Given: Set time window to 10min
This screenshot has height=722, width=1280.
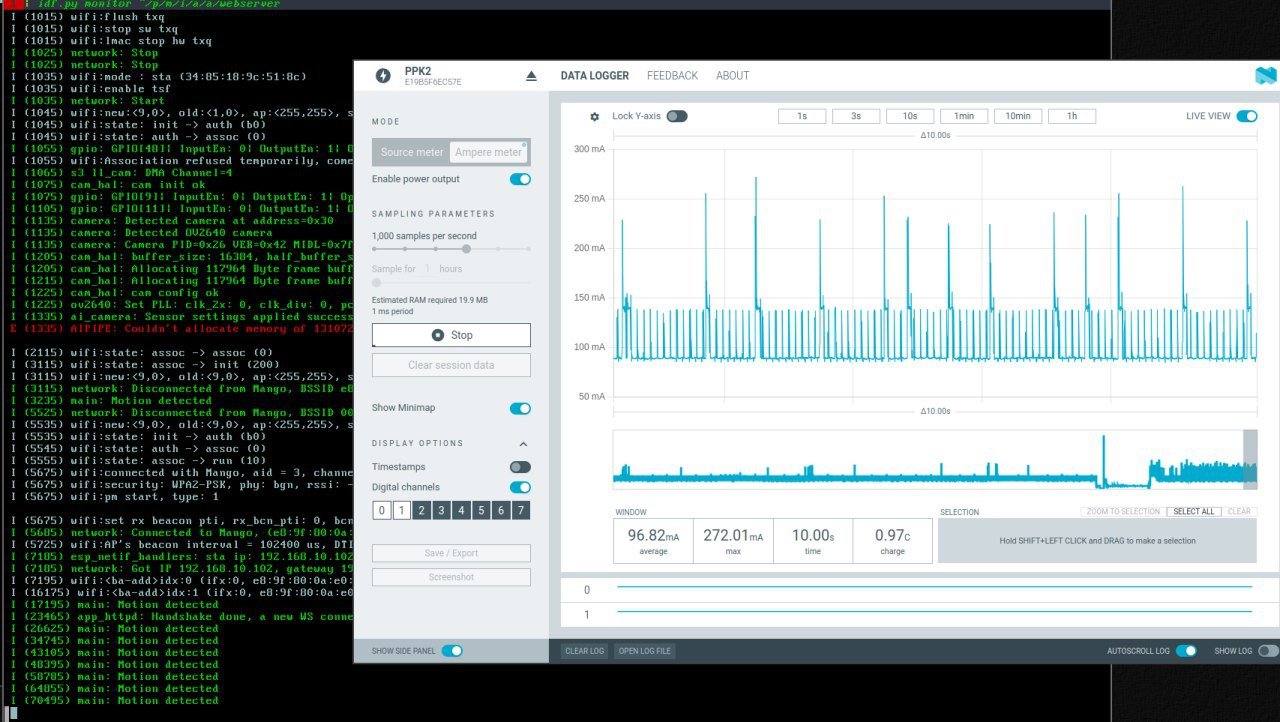Looking at the screenshot, I should pyautogui.click(x=1018, y=116).
